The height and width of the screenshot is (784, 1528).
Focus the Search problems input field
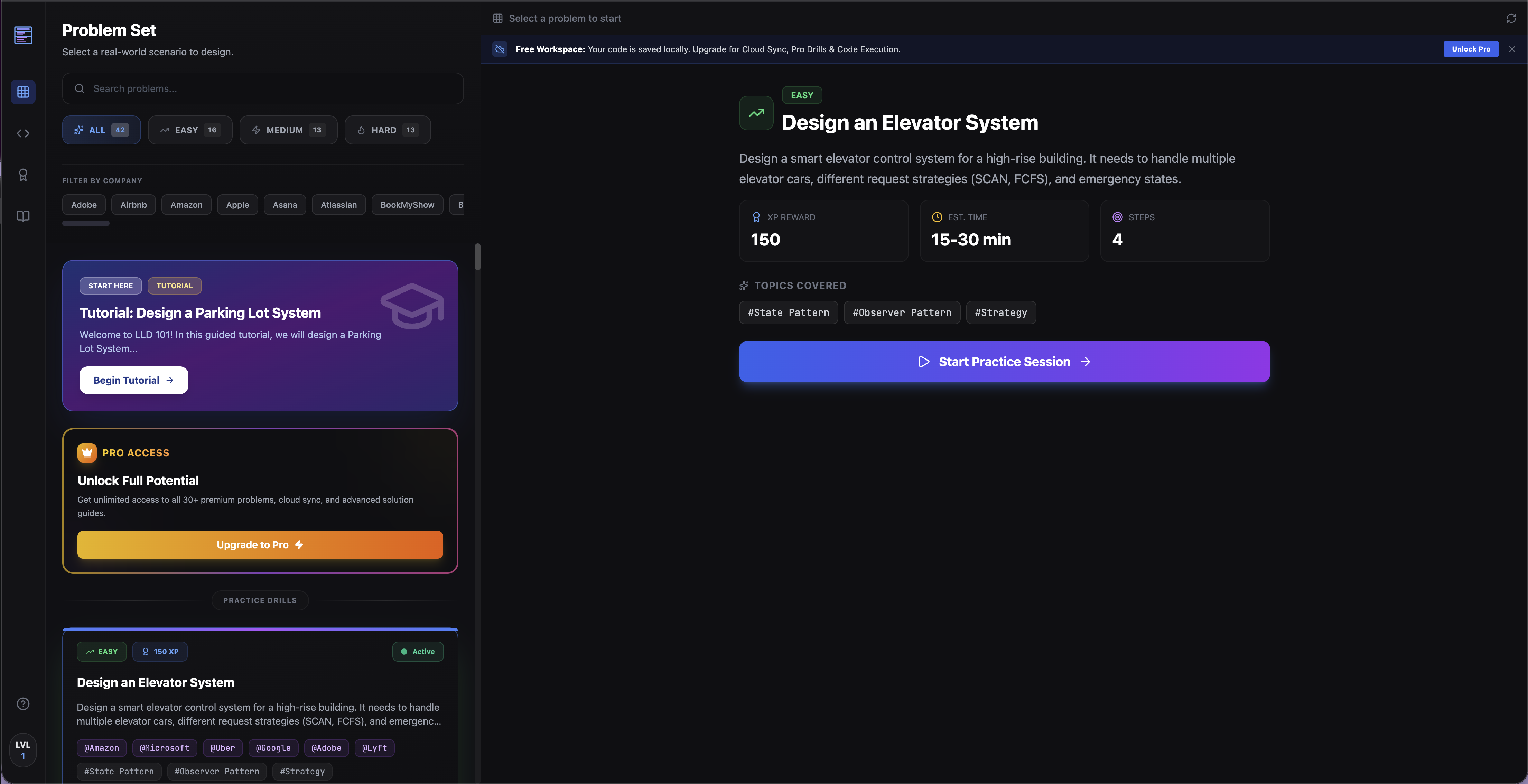pos(263,88)
